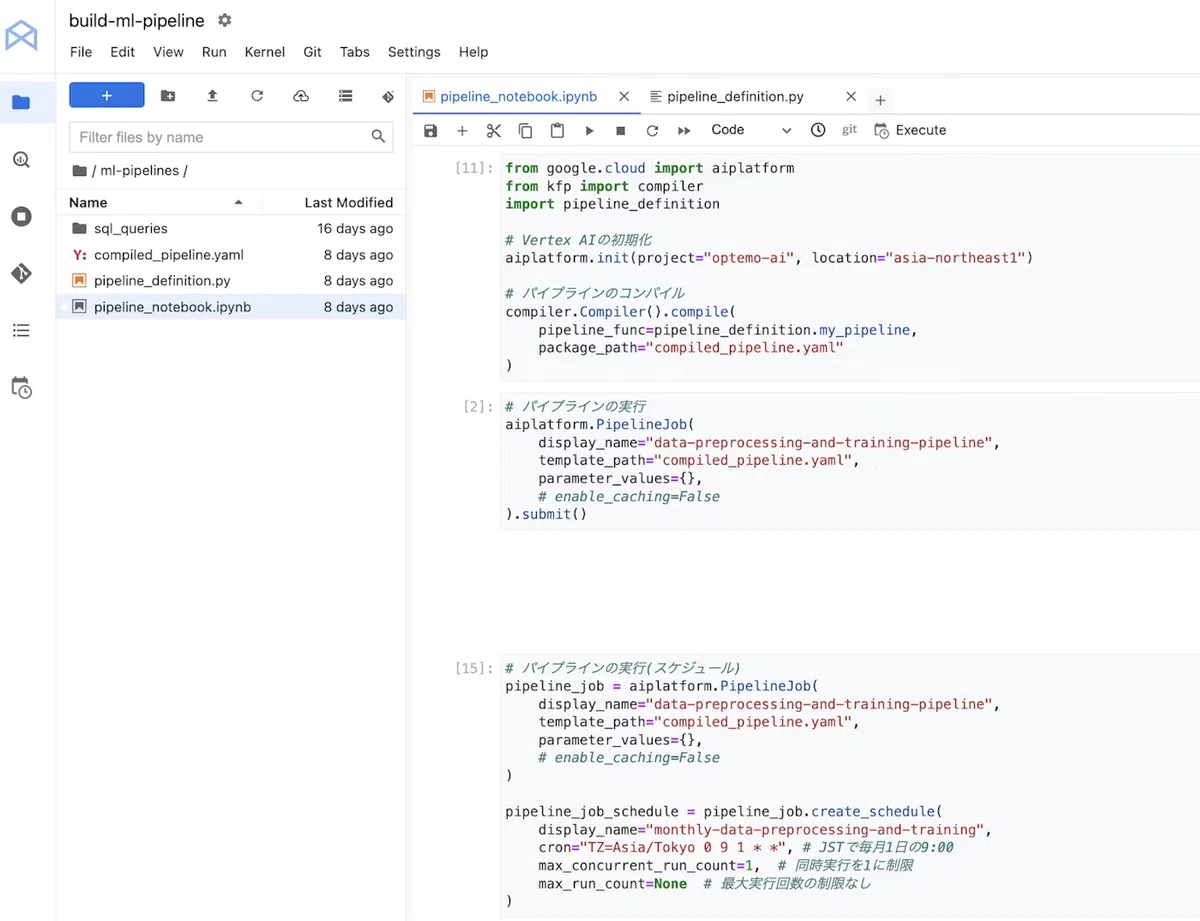The width and height of the screenshot is (1200, 921).
Task: Click inside the PipelineJob submit cell
Action: 850,461
